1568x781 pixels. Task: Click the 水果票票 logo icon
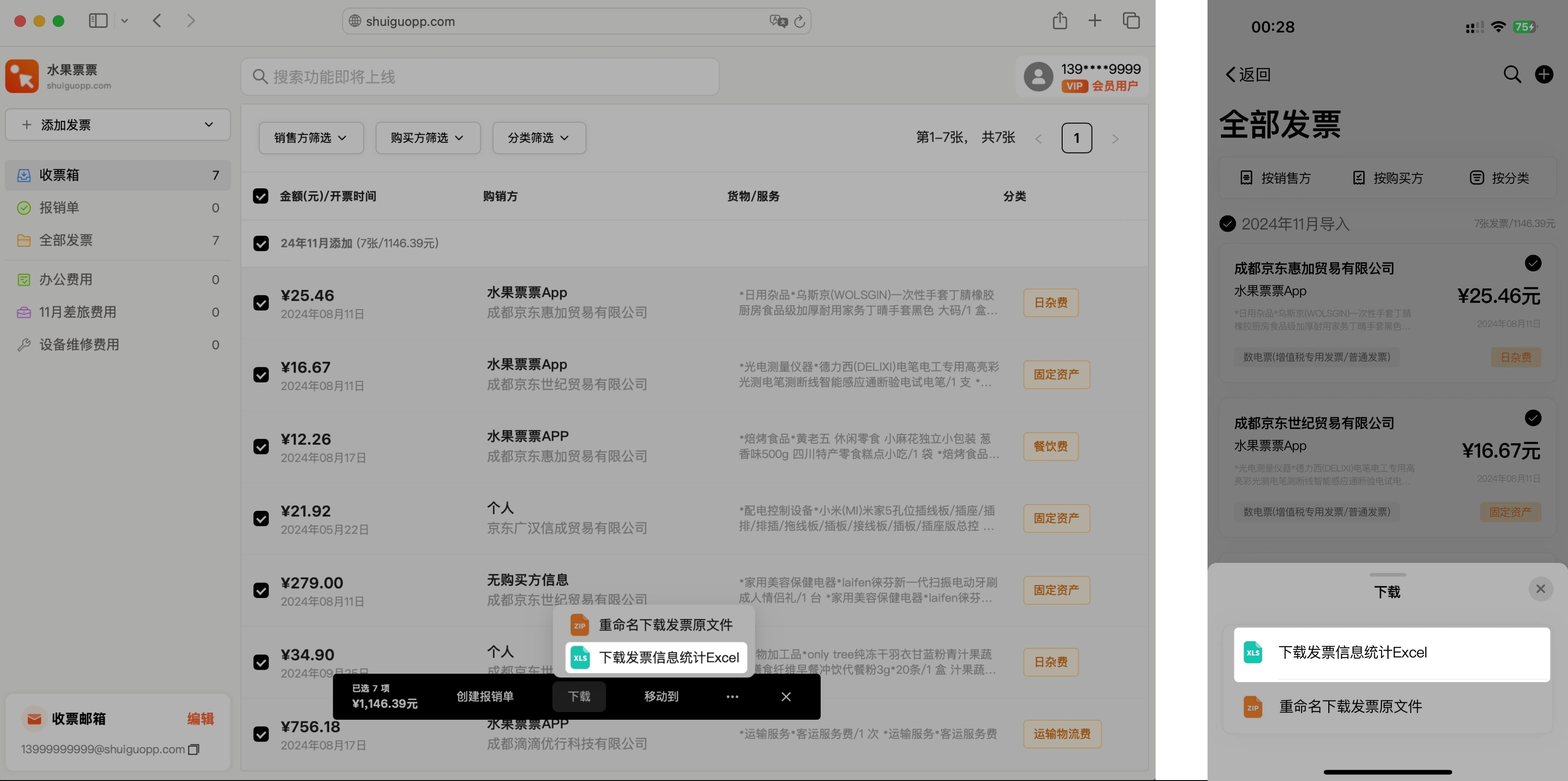22,76
